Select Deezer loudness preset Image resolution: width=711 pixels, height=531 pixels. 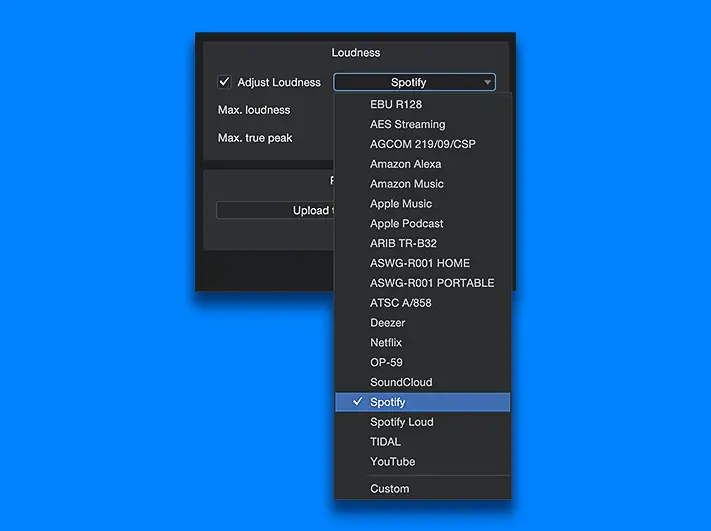[390, 323]
